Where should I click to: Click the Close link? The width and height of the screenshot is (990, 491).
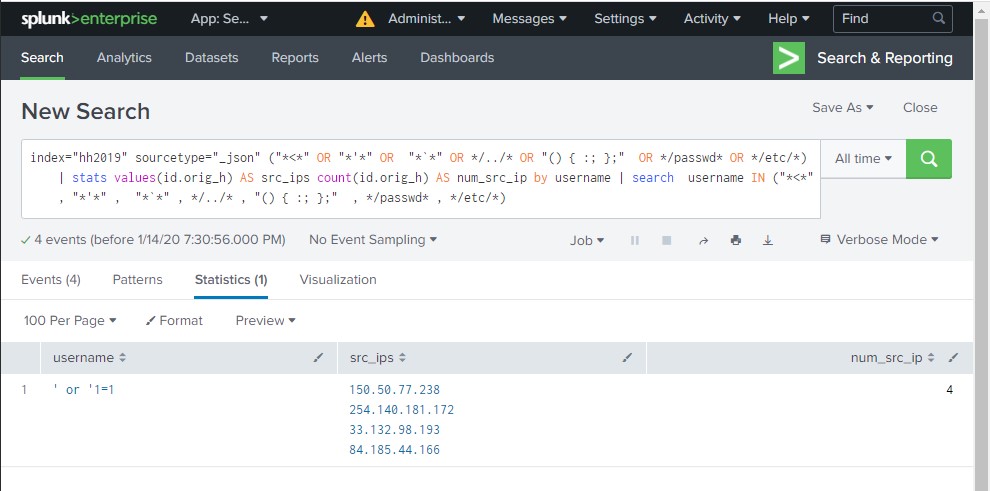pyautogui.click(x=920, y=108)
